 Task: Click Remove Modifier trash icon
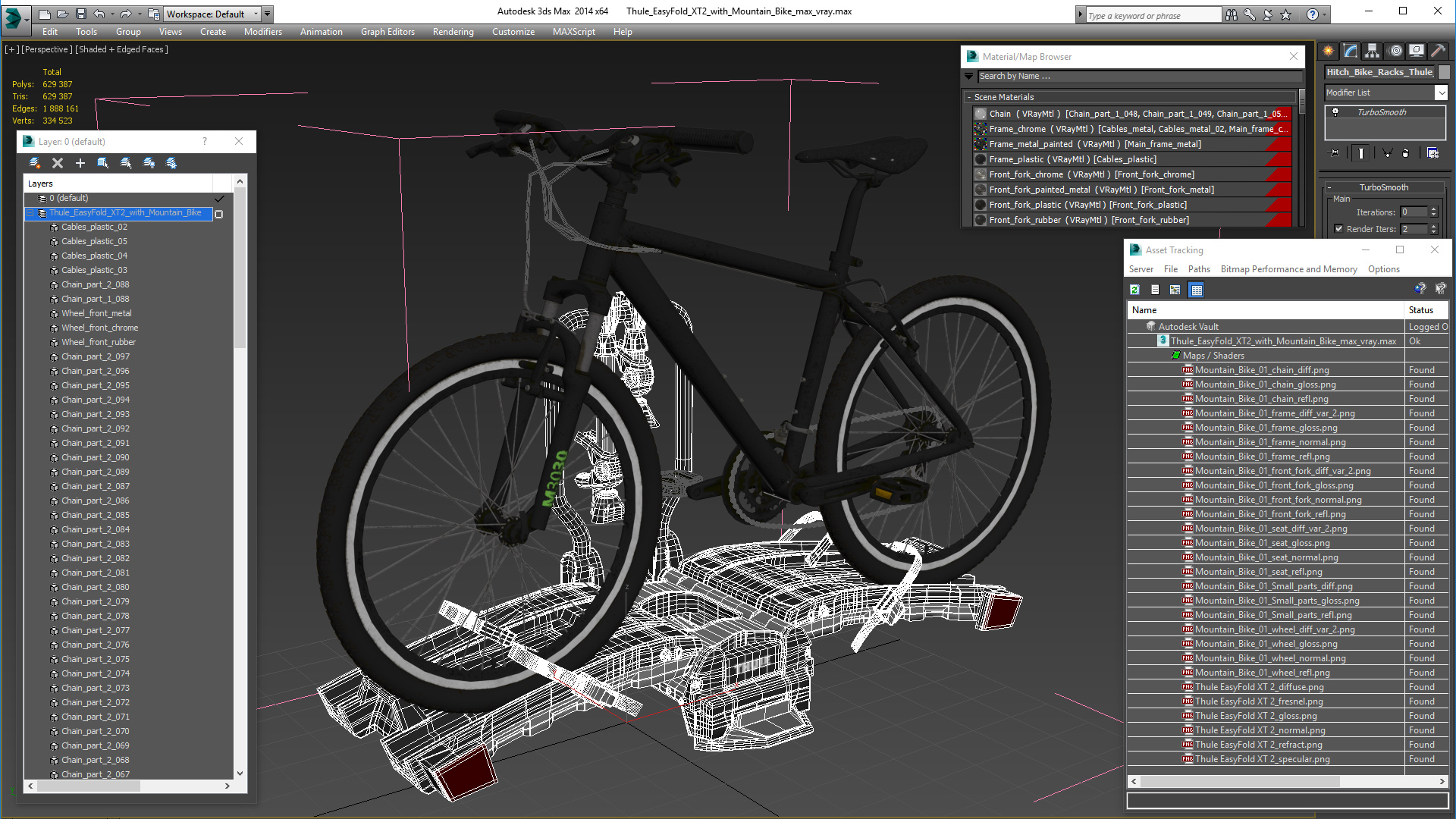tap(1406, 153)
